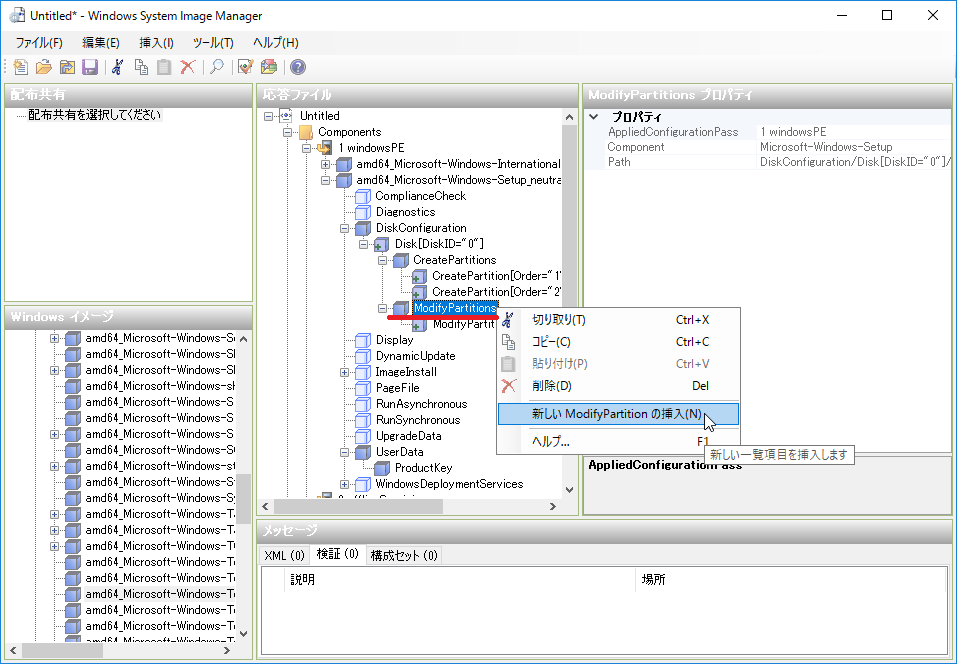957x664 pixels.
Task: Collapse the Components node
Action: [x=287, y=132]
